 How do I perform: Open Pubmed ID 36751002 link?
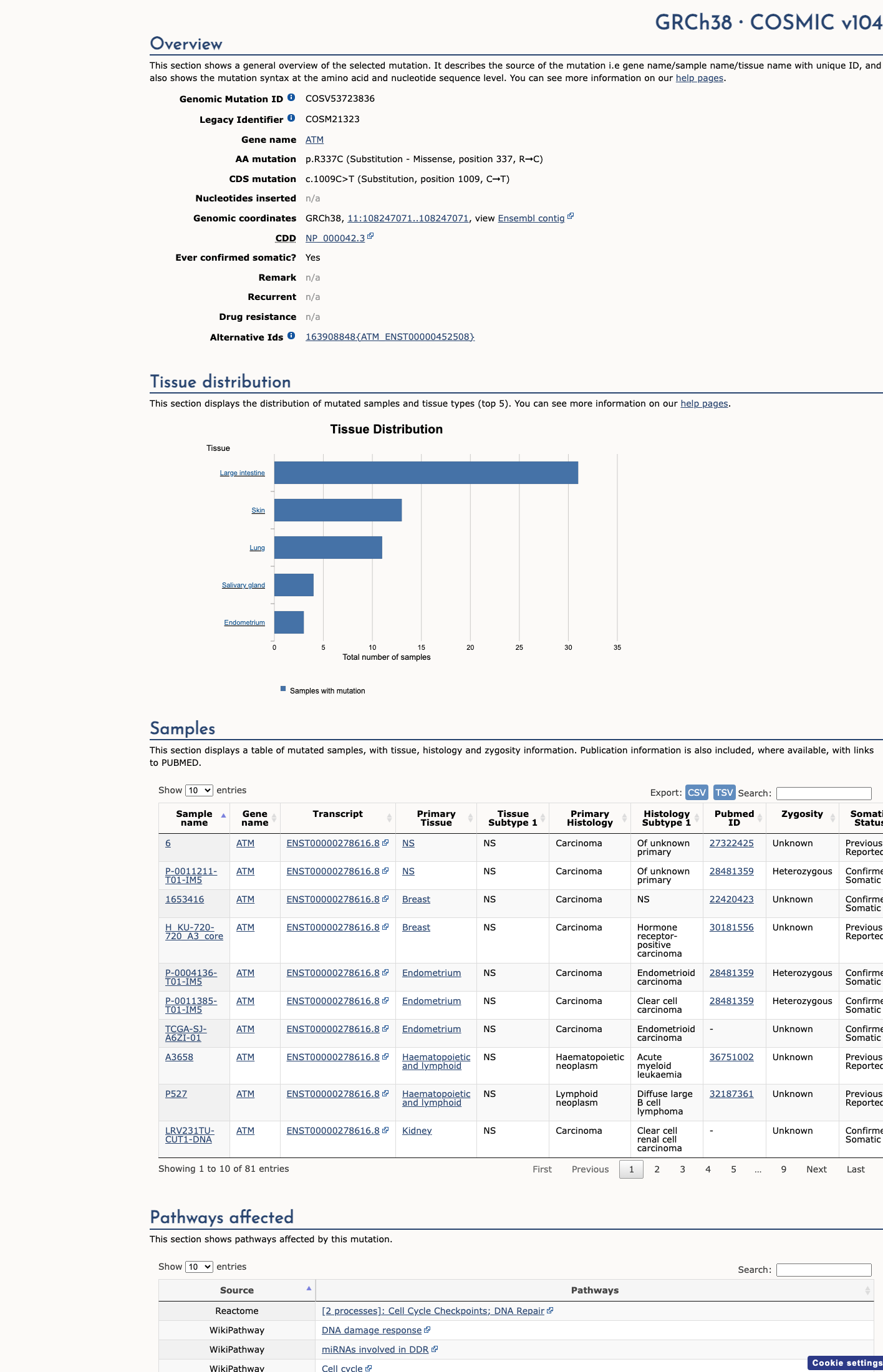tap(731, 1057)
